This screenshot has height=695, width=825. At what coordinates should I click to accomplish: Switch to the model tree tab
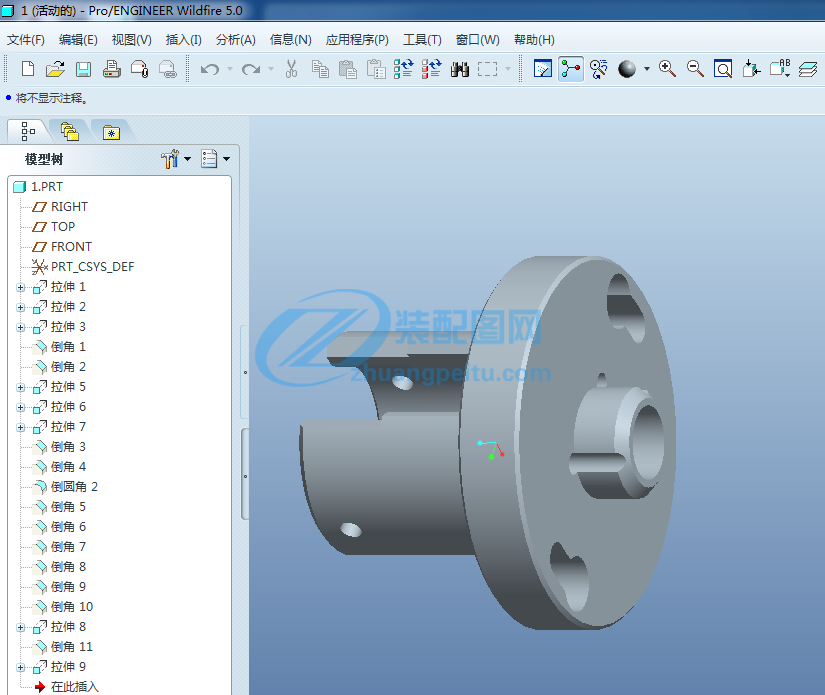[28, 132]
